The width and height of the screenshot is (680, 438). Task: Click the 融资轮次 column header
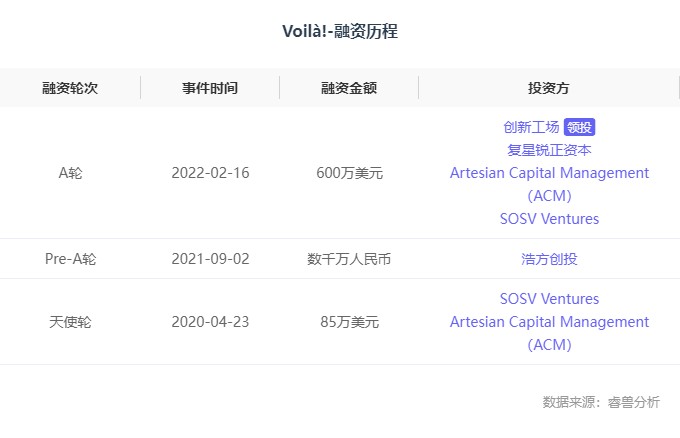coord(70,88)
